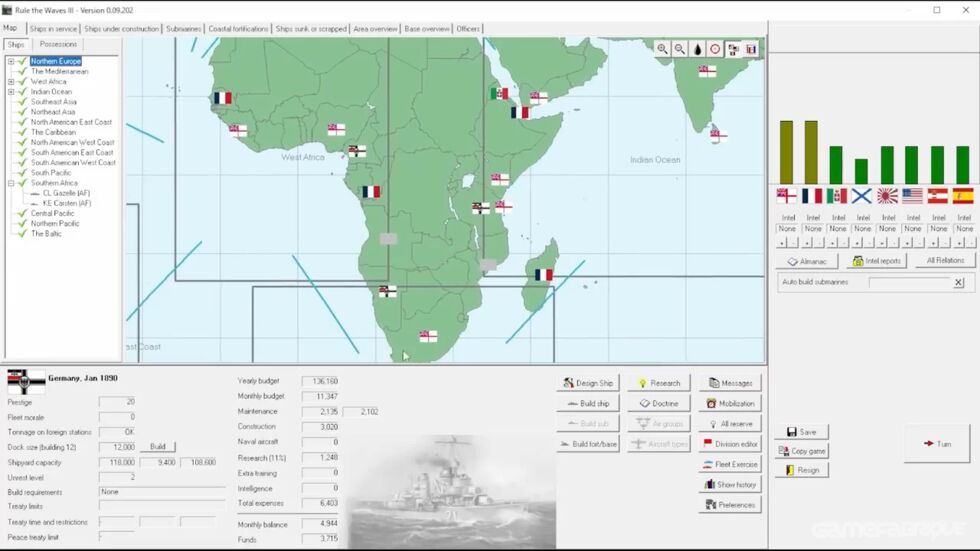Viewport: 980px width, 551px height.
Task: Click the British flag in nation tension chart
Action: (786, 196)
